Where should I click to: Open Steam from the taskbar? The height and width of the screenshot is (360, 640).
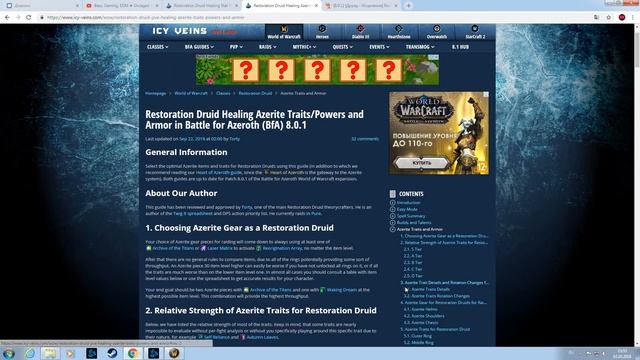112,353
